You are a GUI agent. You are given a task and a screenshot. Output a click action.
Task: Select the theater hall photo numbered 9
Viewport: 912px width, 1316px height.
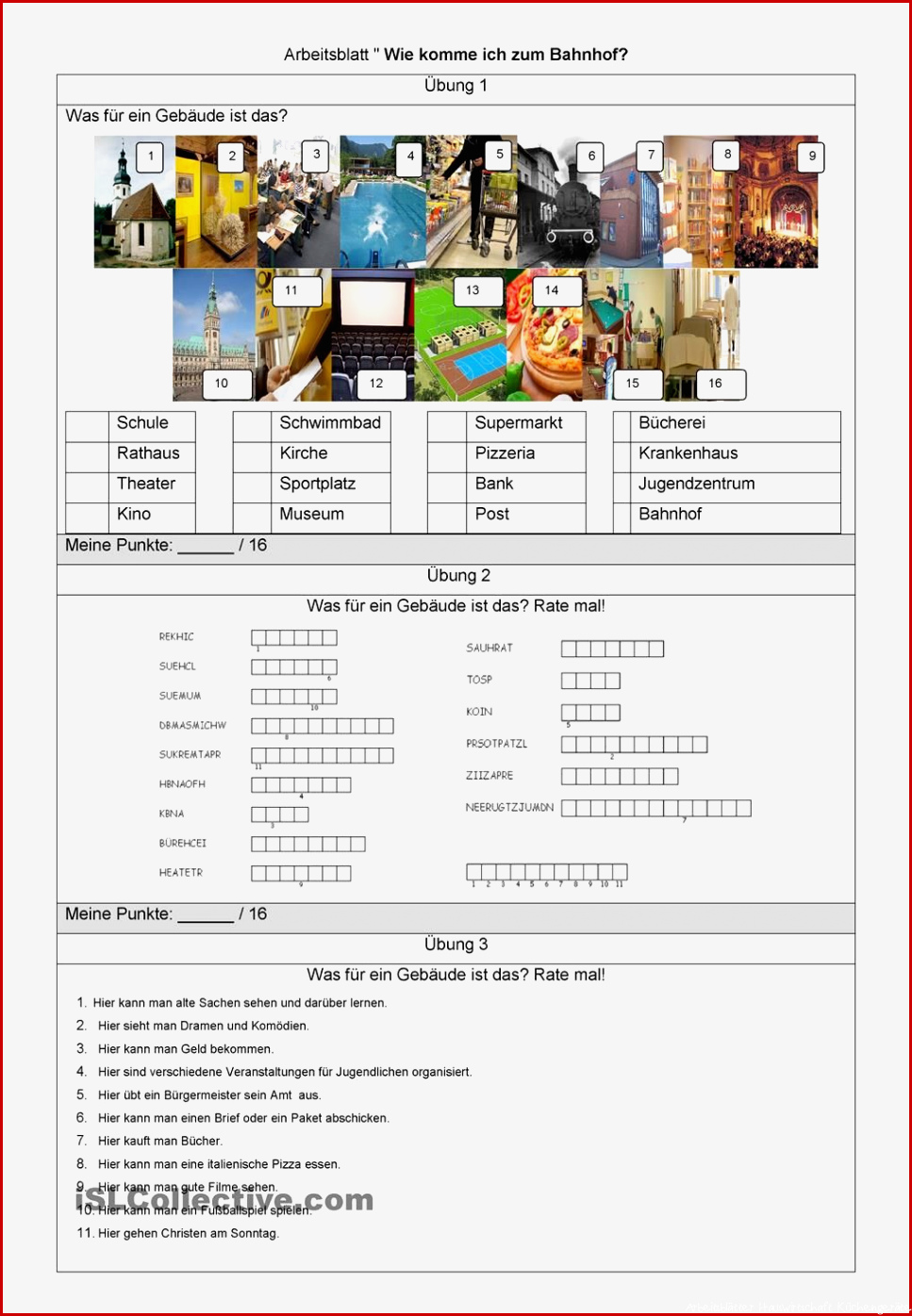coord(777,202)
